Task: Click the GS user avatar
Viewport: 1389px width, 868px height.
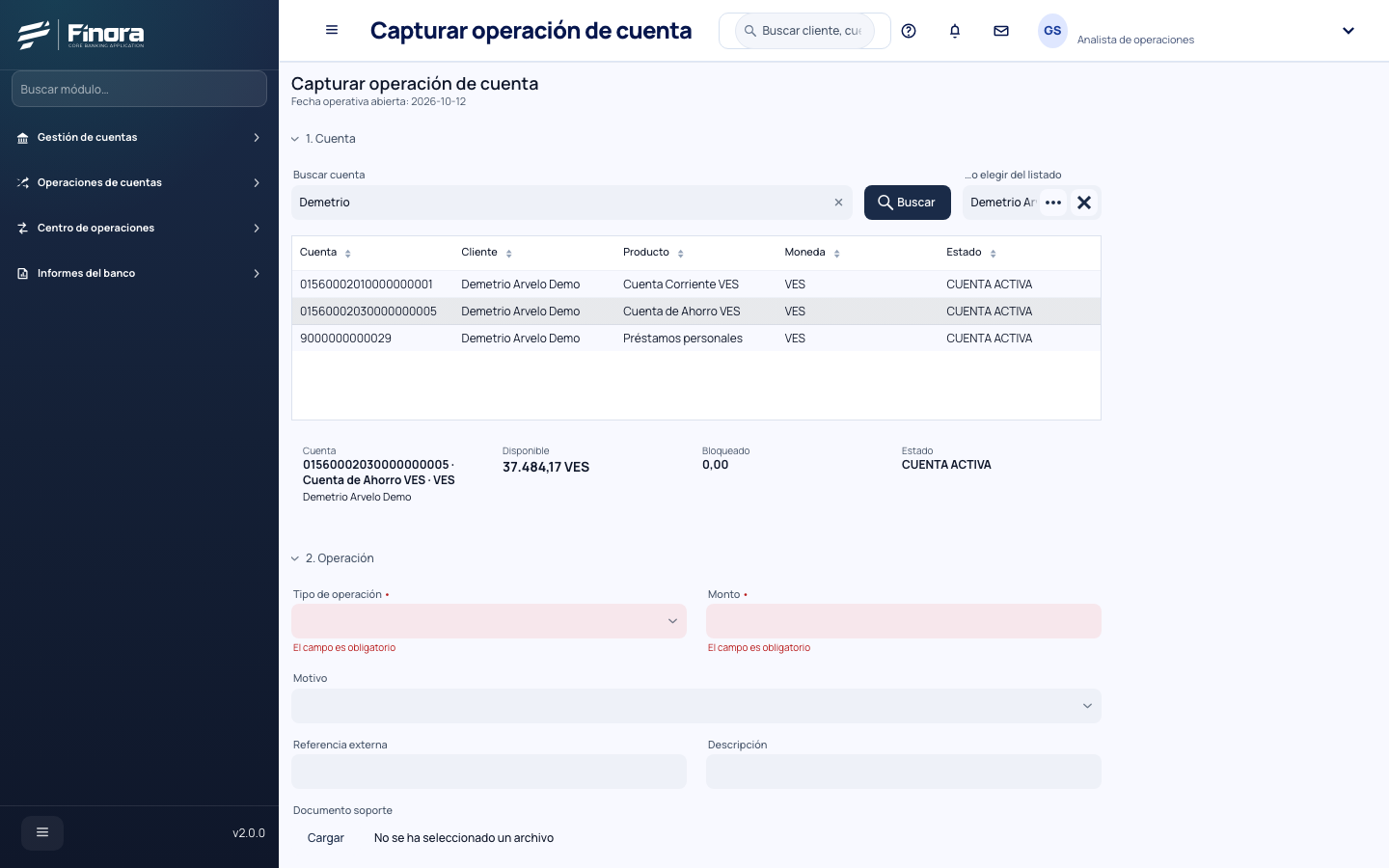Action: click(x=1052, y=31)
